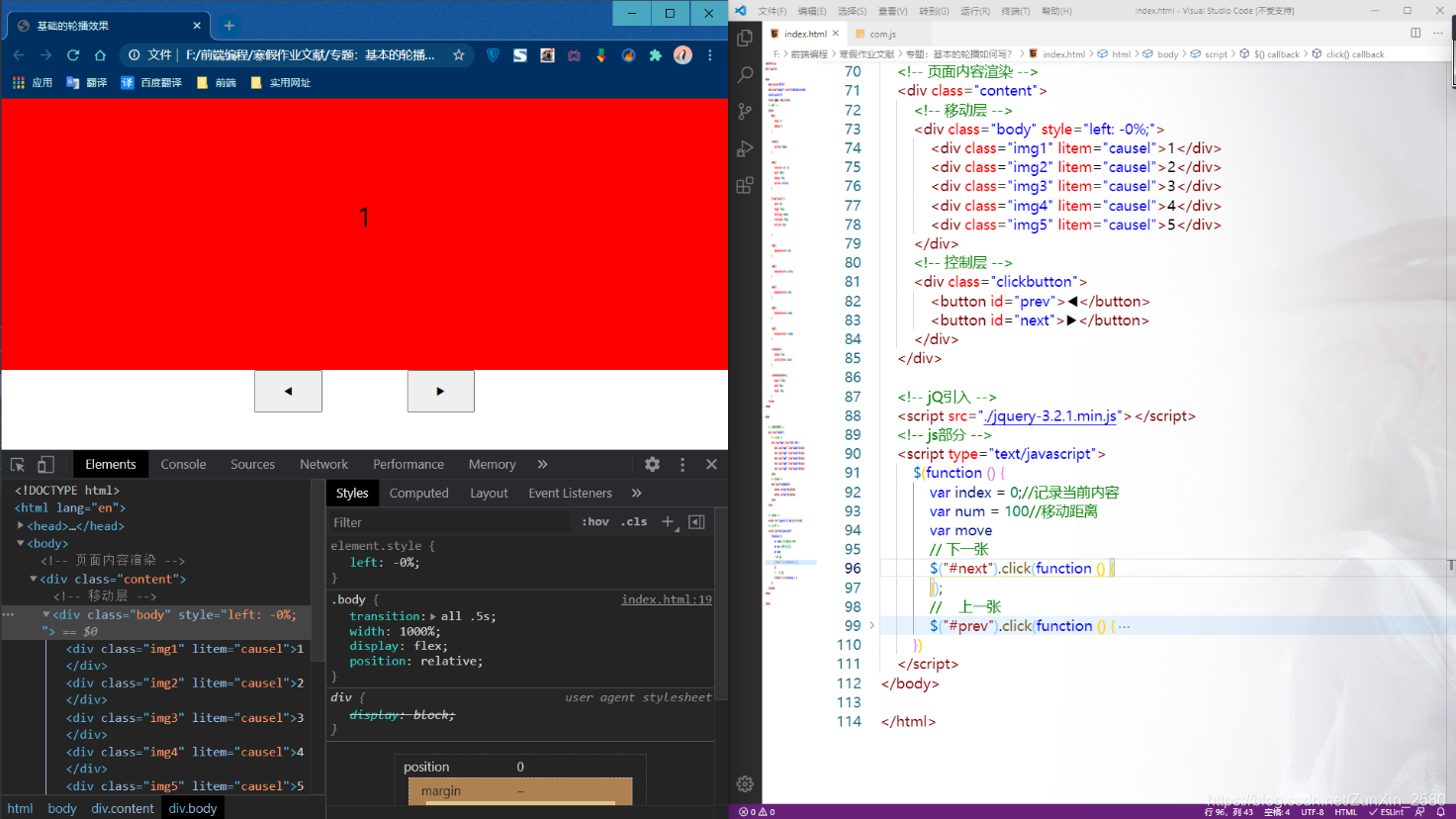The height and width of the screenshot is (819, 1456).
Task: Open DevTools settings gear
Action: (x=652, y=464)
